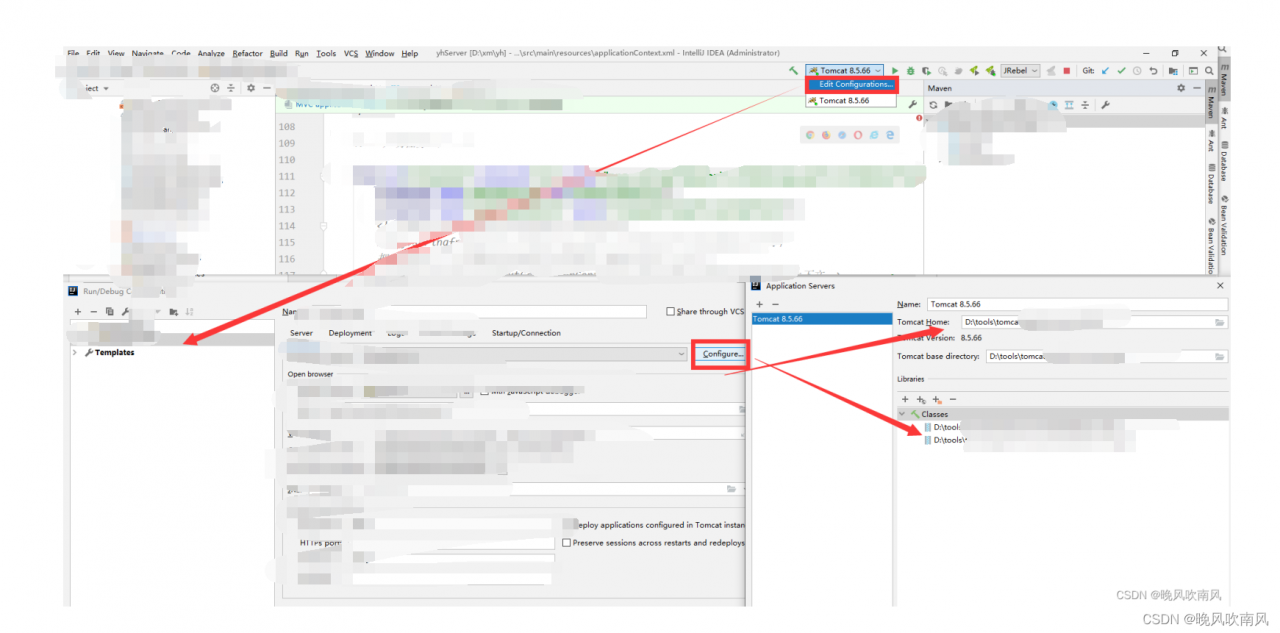
Task: Expand Templates node in Run/Debug tree
Action: point(75,352)
